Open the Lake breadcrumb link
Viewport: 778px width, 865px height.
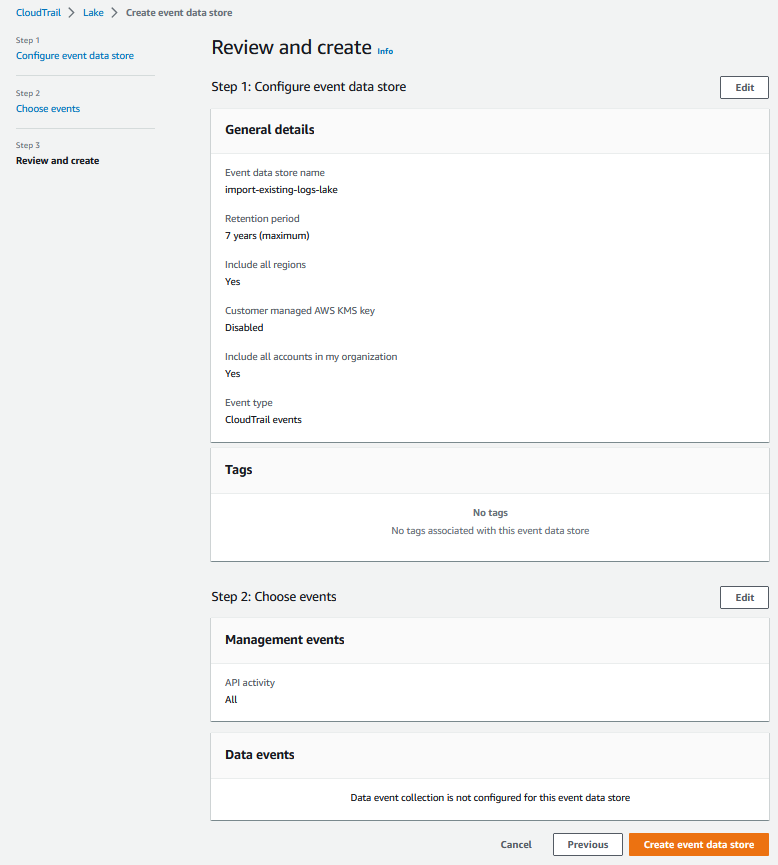pyautogui.click(x=93, y=12)
